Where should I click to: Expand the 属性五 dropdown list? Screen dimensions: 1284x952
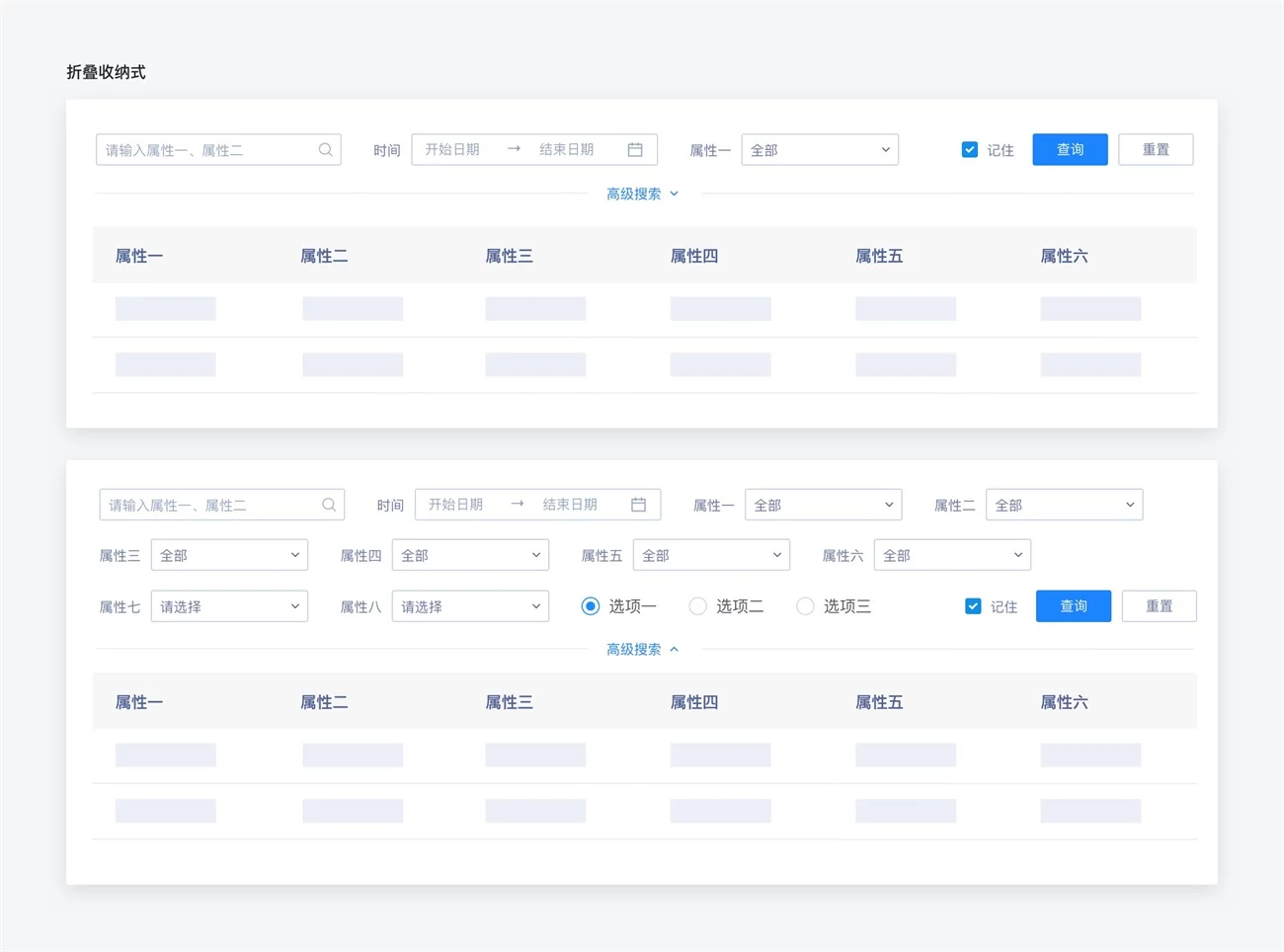click(711, 555)
